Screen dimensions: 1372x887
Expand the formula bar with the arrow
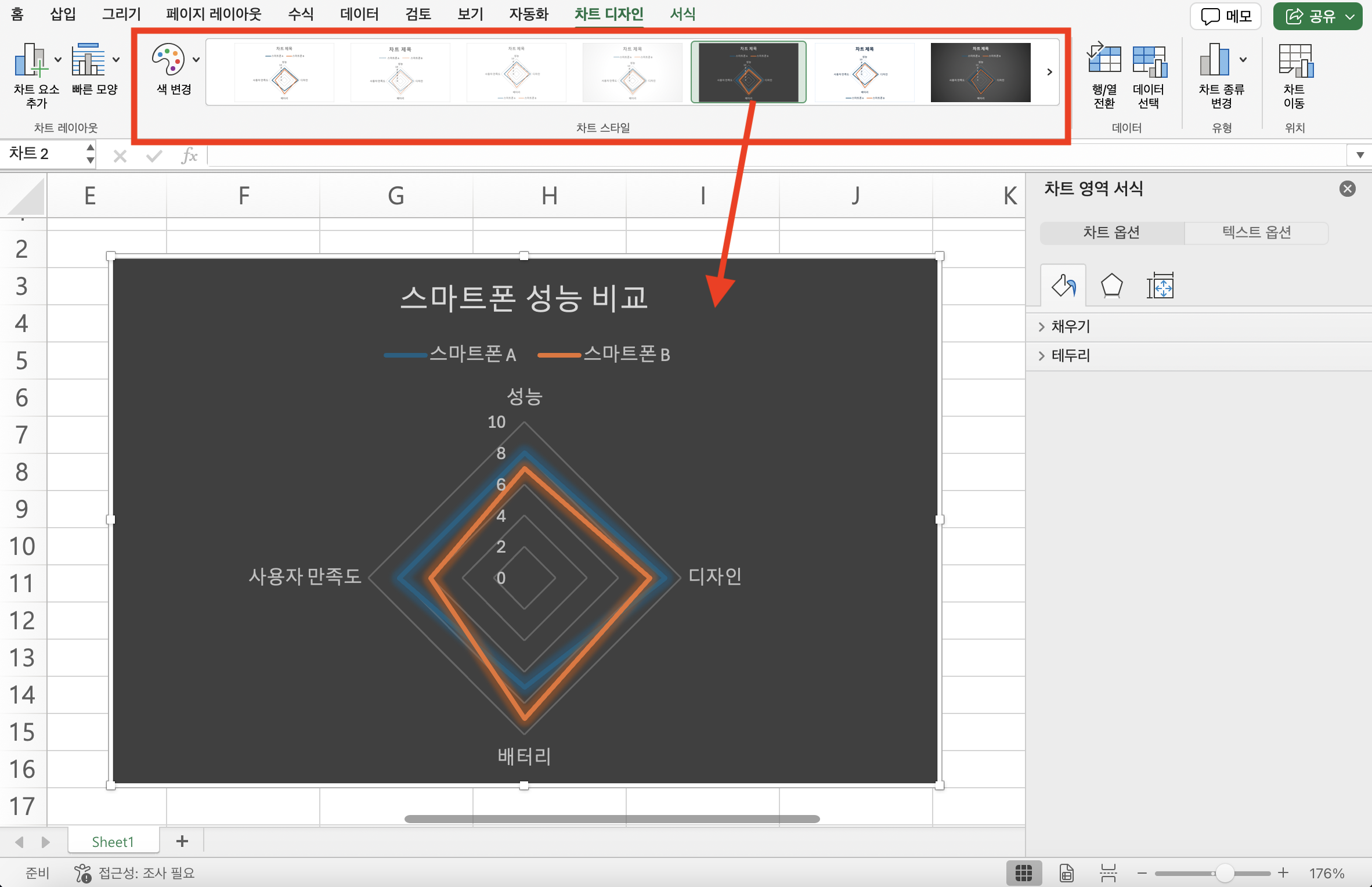point(1360,155)
